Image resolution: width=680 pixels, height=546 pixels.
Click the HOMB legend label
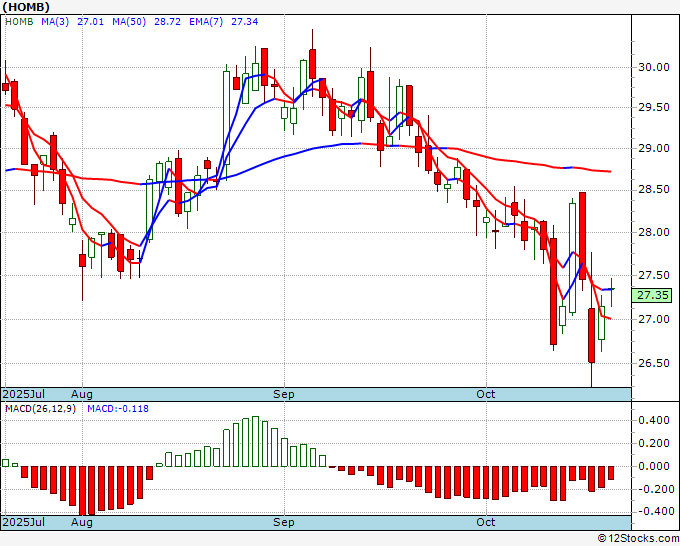(19, 22)
